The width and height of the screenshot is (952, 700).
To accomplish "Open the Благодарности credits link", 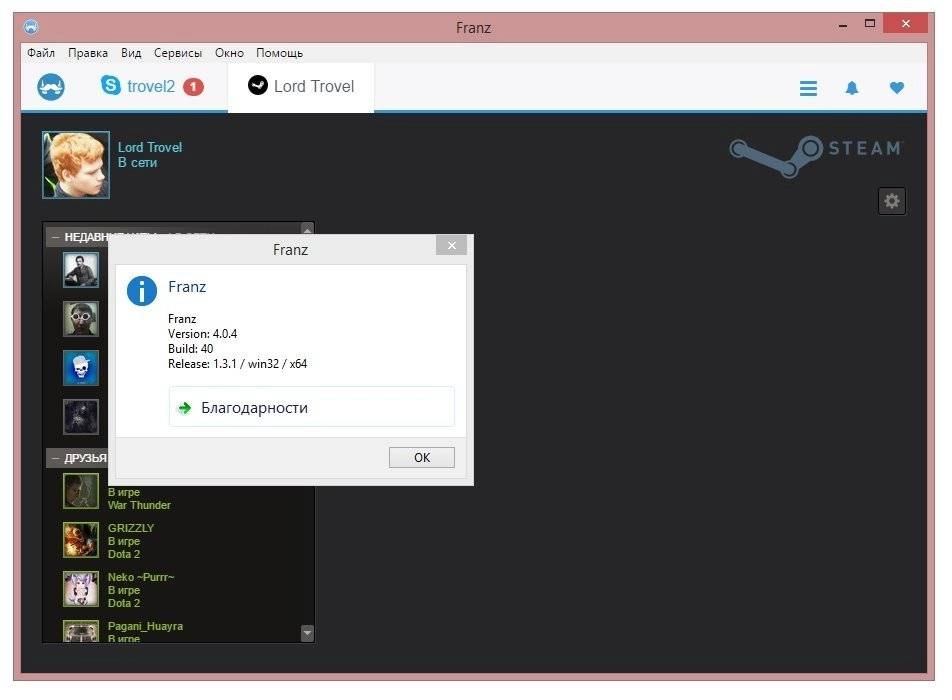I will pyautogui.click(x=311, y=407).
